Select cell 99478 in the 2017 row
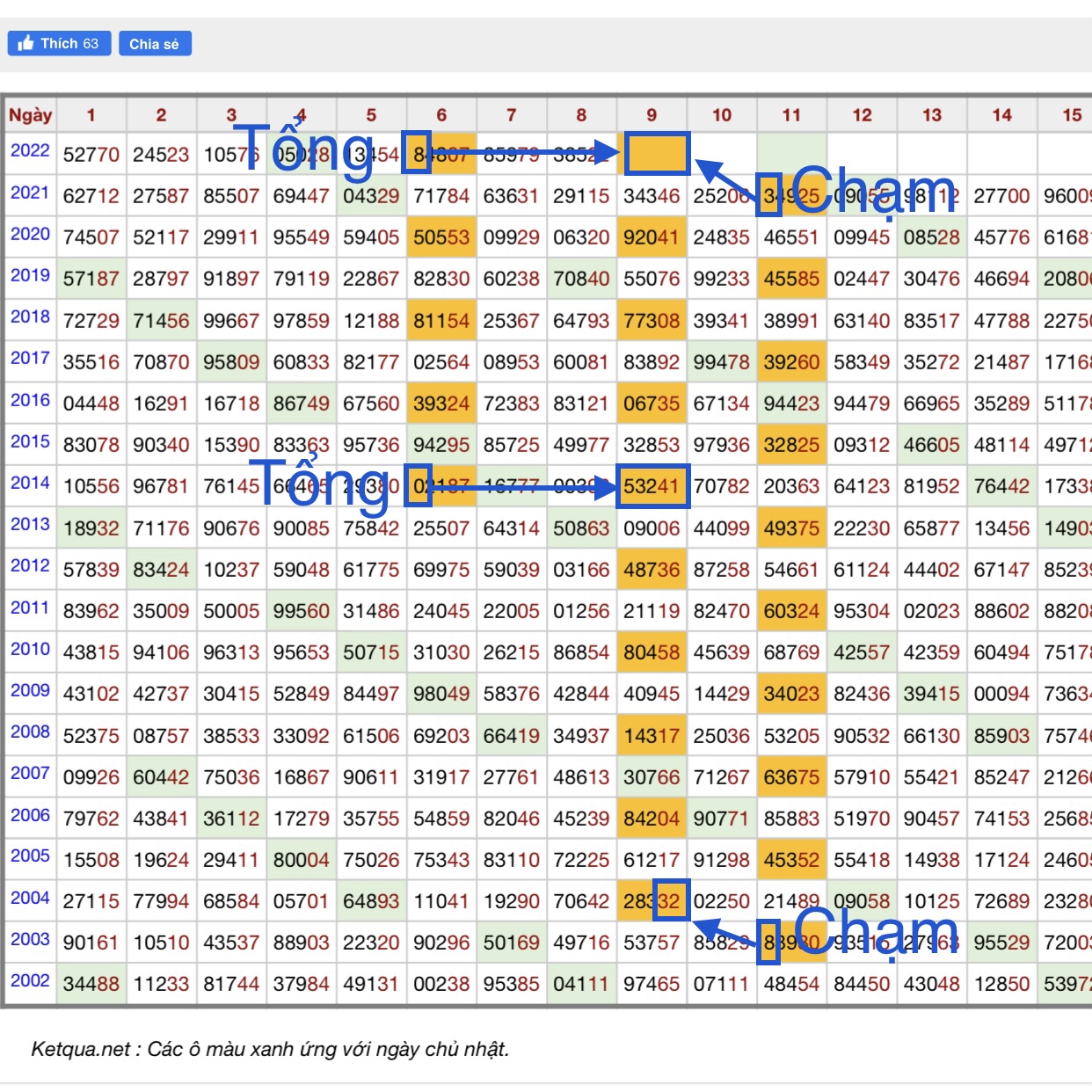 tap(722, 362)
